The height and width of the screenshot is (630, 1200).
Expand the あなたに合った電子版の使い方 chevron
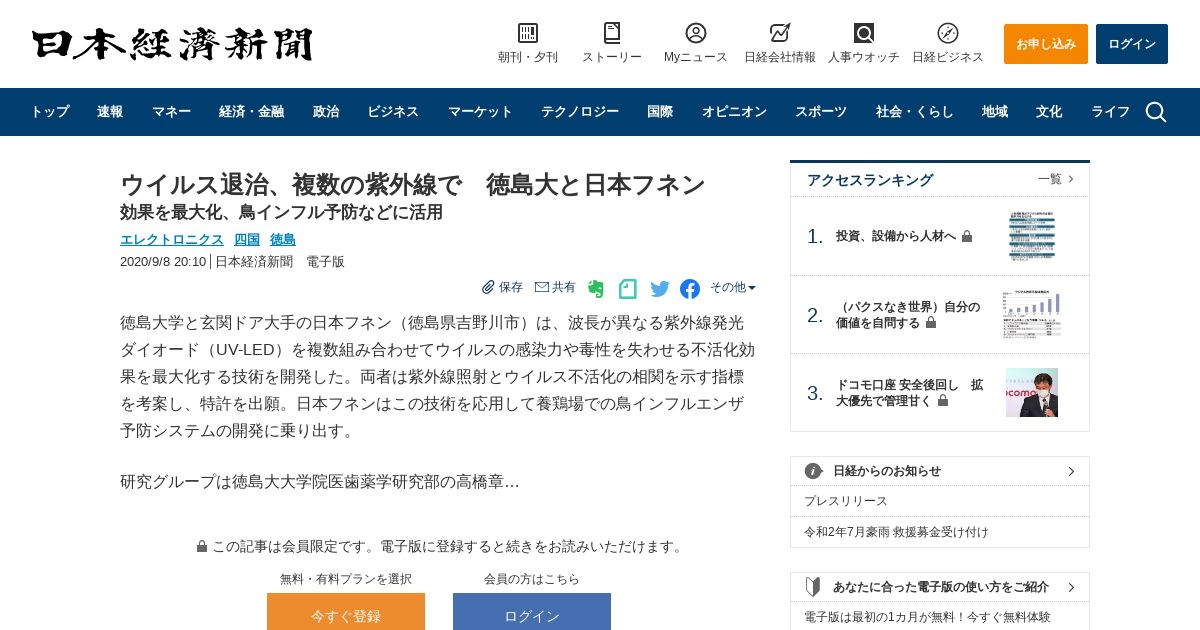click(x=1071, y=587)
